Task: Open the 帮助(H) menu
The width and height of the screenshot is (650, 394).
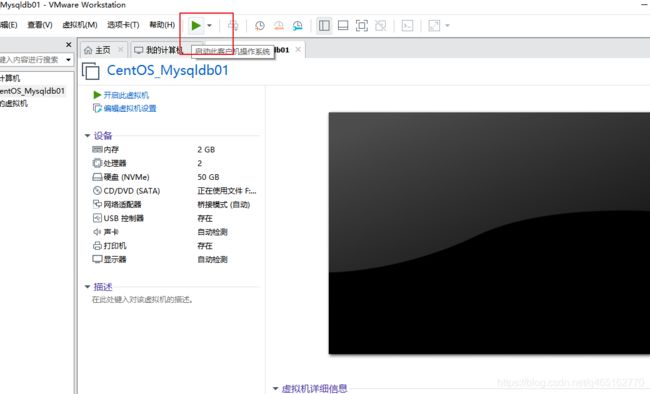Action: pos(162,25)
